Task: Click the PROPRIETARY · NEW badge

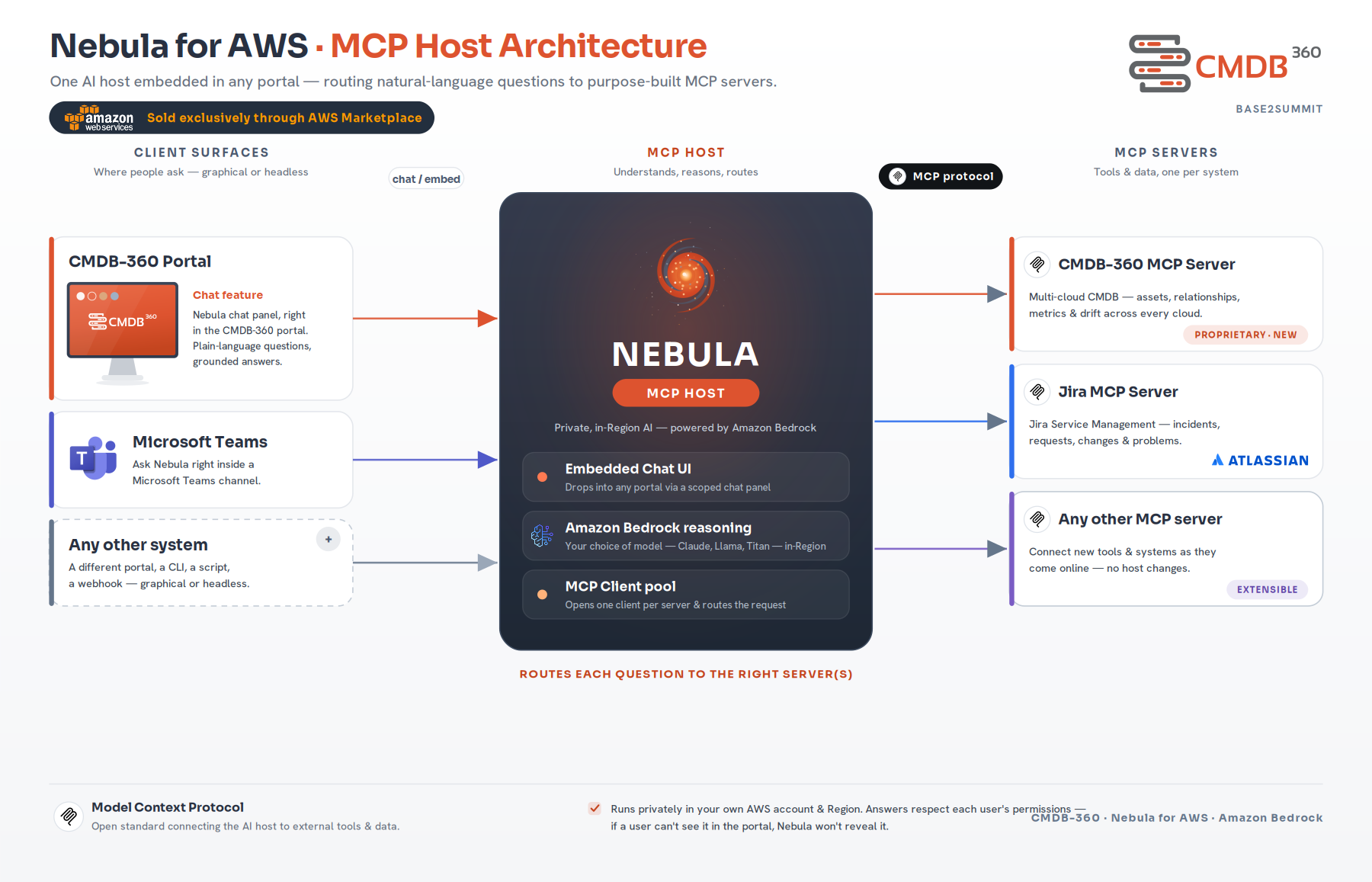Action: (1245, 335)
